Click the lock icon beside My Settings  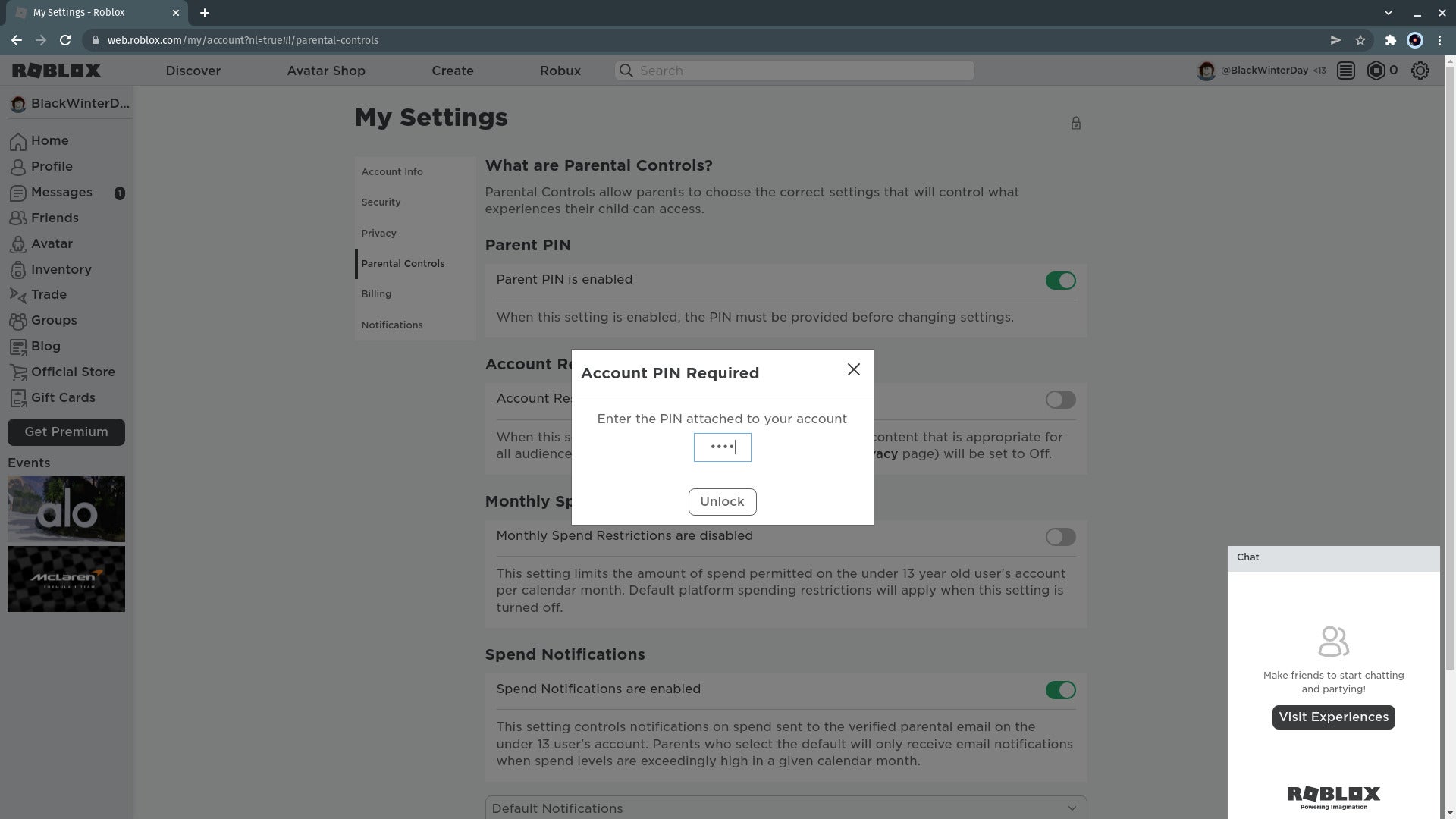click(1075, 123)
